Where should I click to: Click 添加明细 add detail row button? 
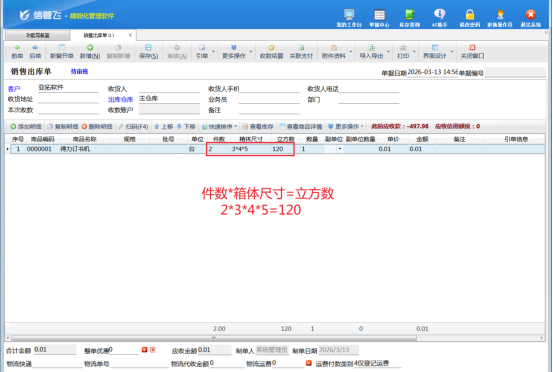[26, 126]
